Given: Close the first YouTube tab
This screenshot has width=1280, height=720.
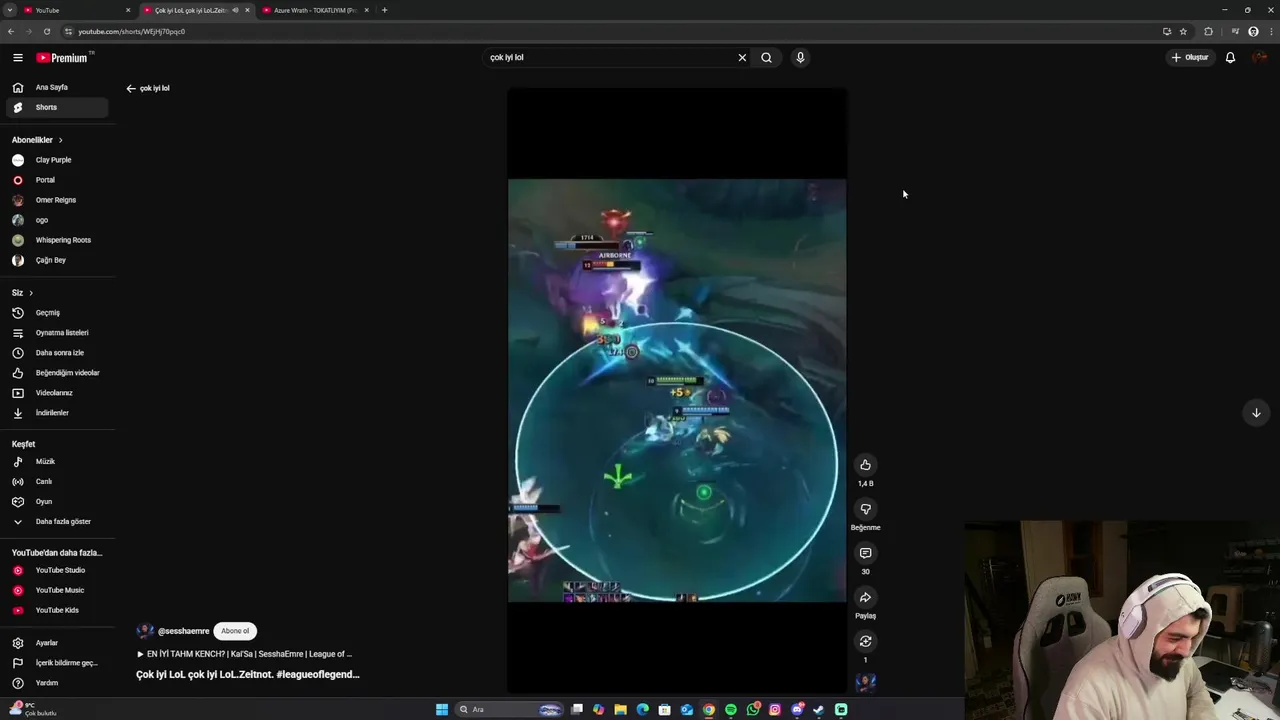Looking at the screenshot, I should (128, 10).
